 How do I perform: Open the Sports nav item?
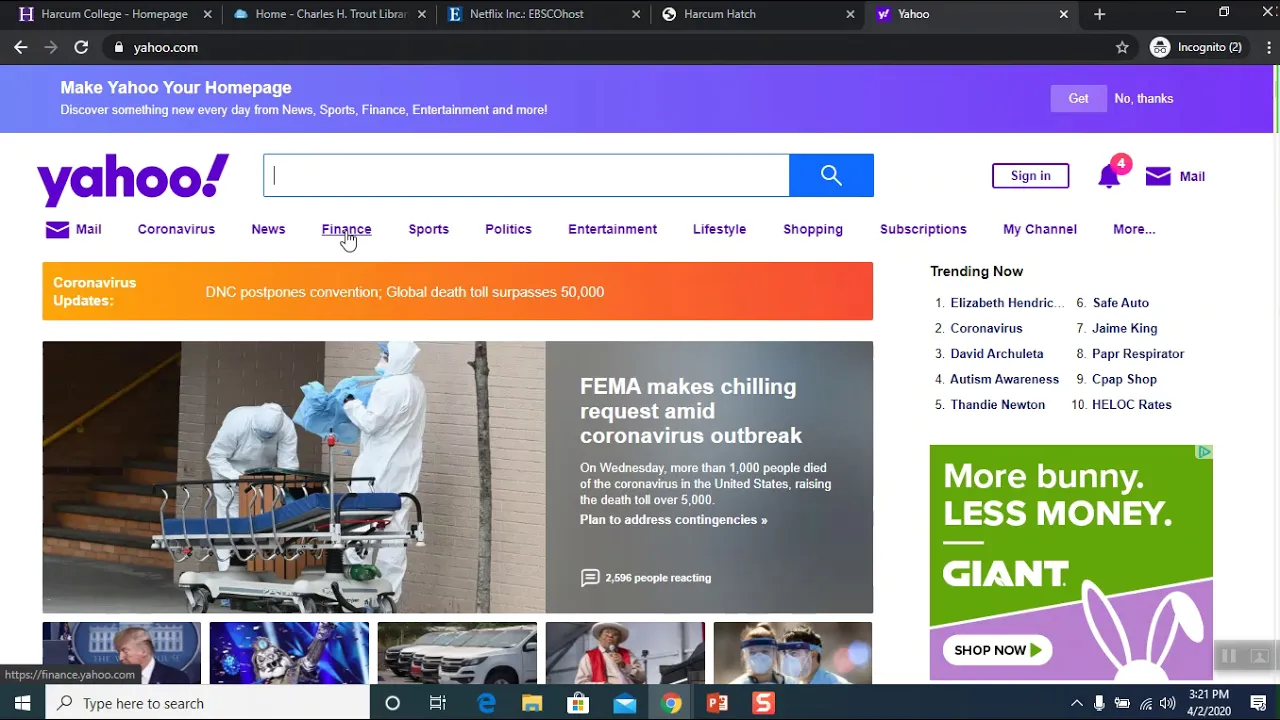[428, 229]
